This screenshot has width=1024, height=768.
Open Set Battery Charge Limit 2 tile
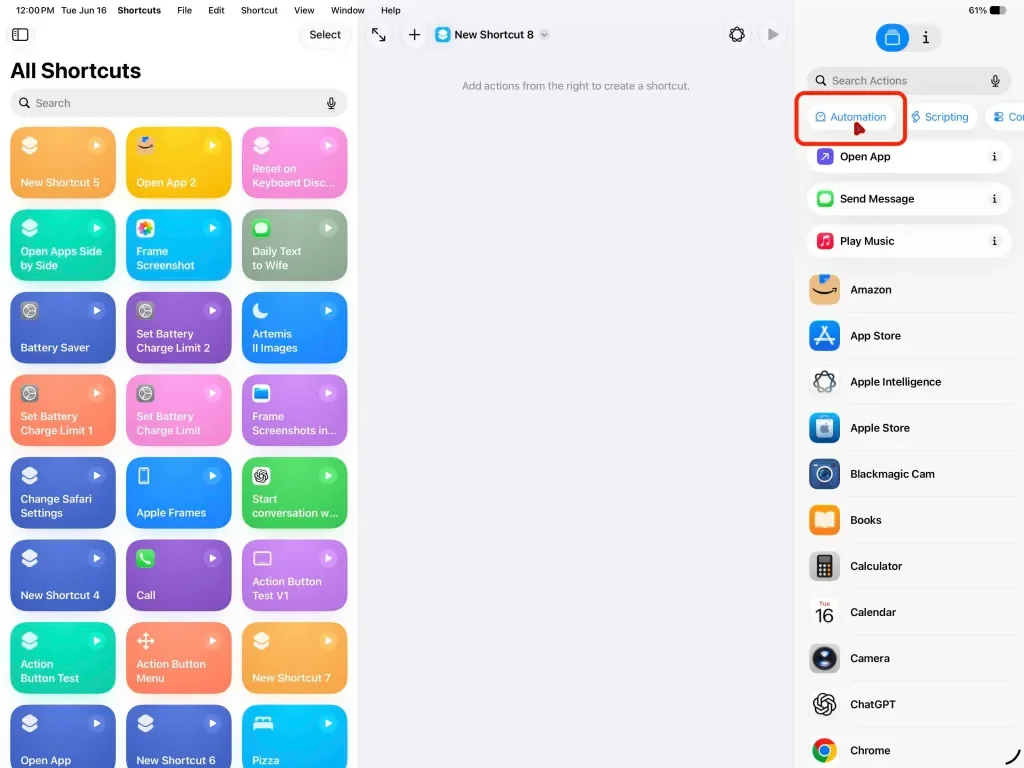(x=178, y=328)
